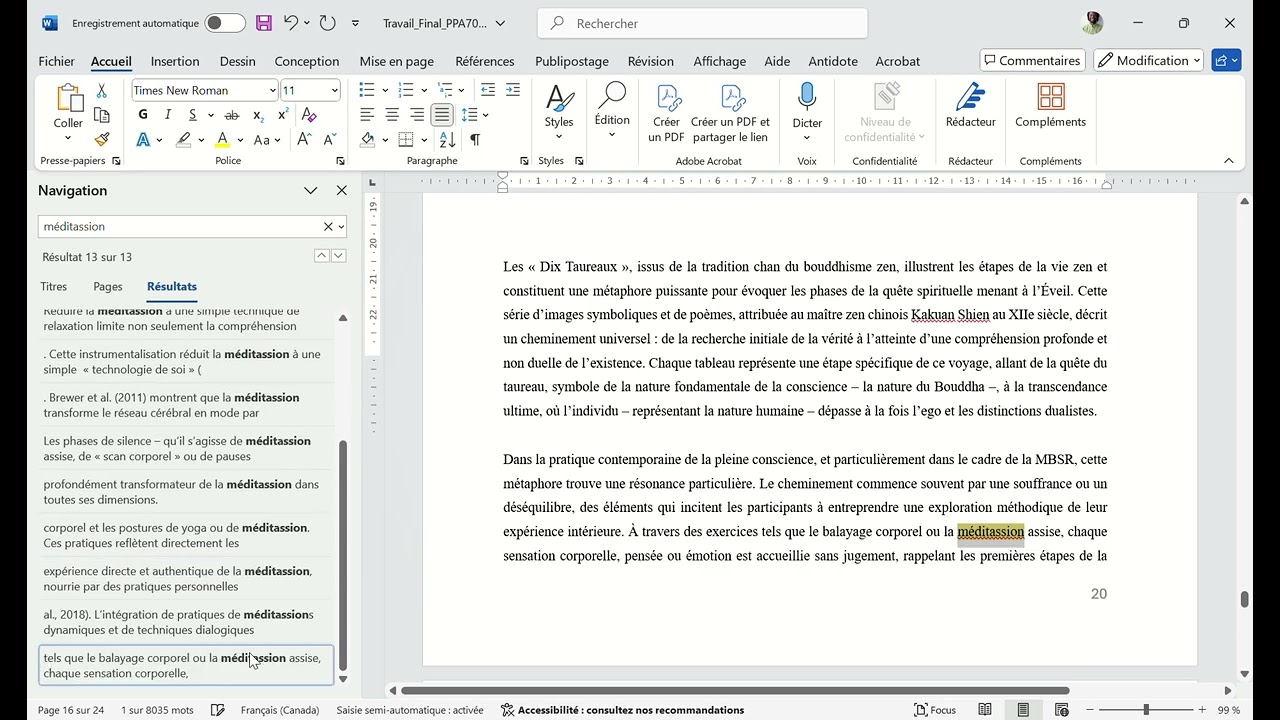Open the Mise en page ribbon tab
The image size is (1280, 720).
coord(397,61)
